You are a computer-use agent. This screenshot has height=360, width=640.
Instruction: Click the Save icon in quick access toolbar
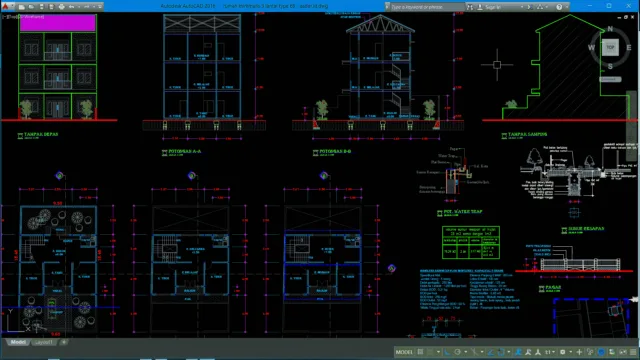click(x=41, y=7)
